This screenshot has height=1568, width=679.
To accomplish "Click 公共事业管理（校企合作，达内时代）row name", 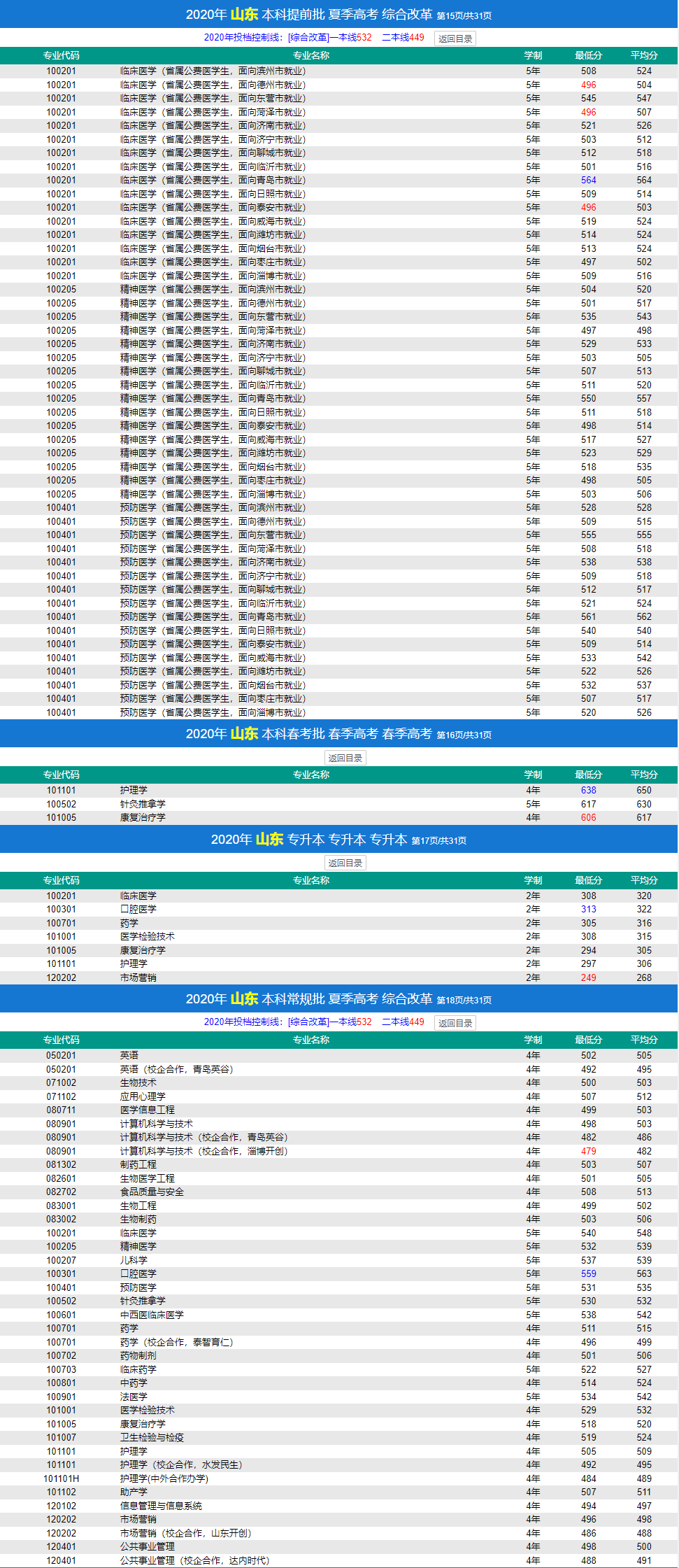I will (x=195, y=1560).
